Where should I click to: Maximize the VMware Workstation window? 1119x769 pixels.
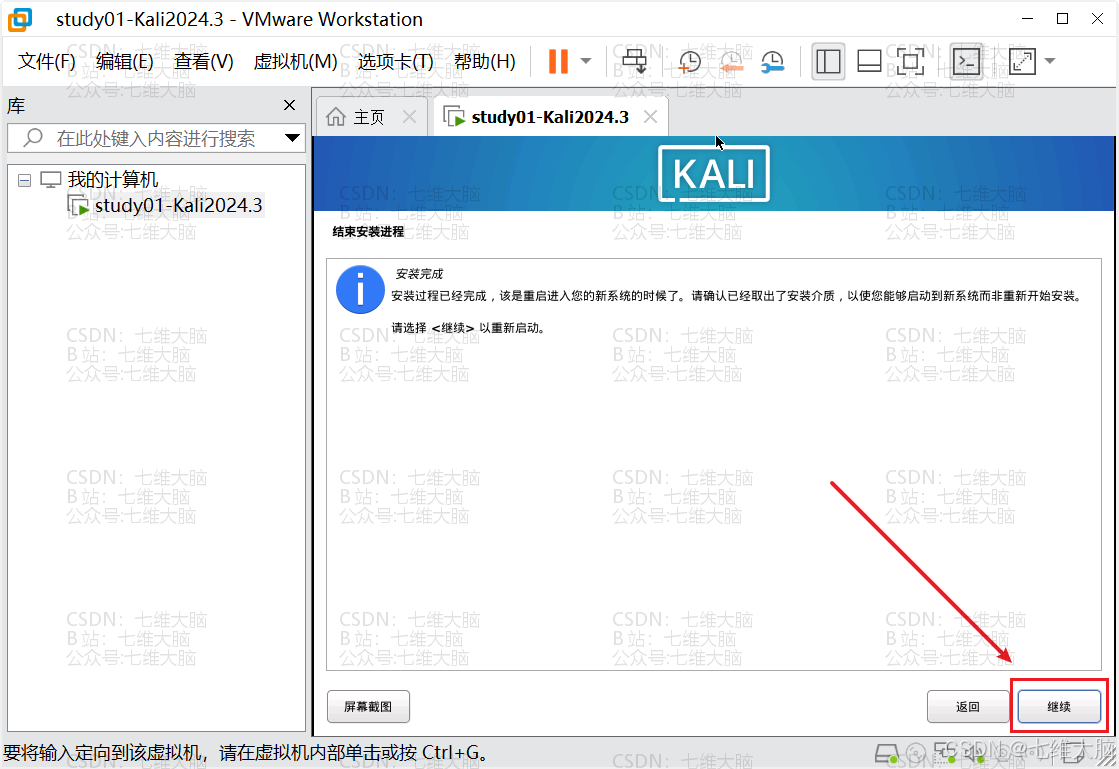tap(1063, 19)
